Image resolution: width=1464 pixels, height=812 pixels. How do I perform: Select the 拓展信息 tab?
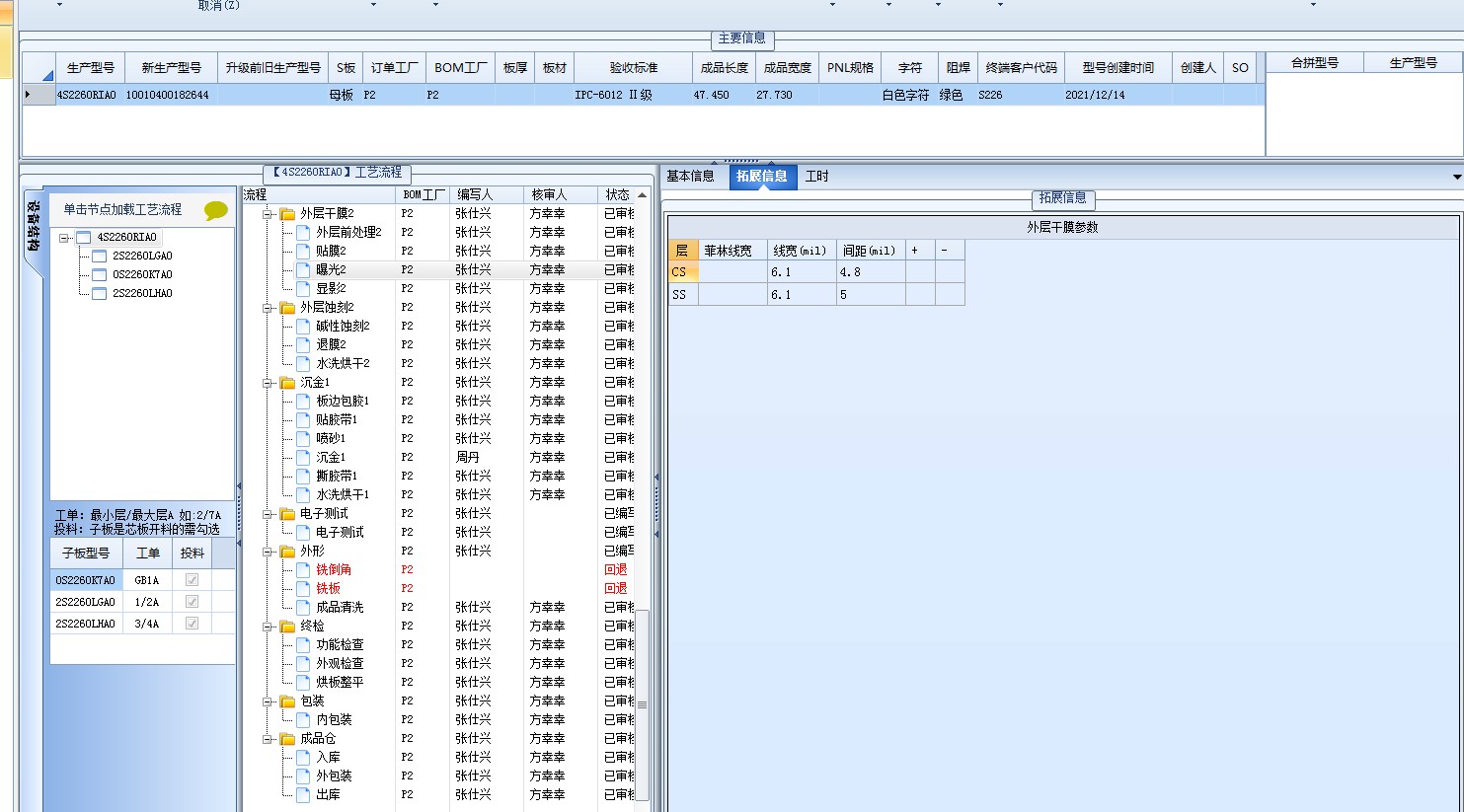click(x=762, y=177)
